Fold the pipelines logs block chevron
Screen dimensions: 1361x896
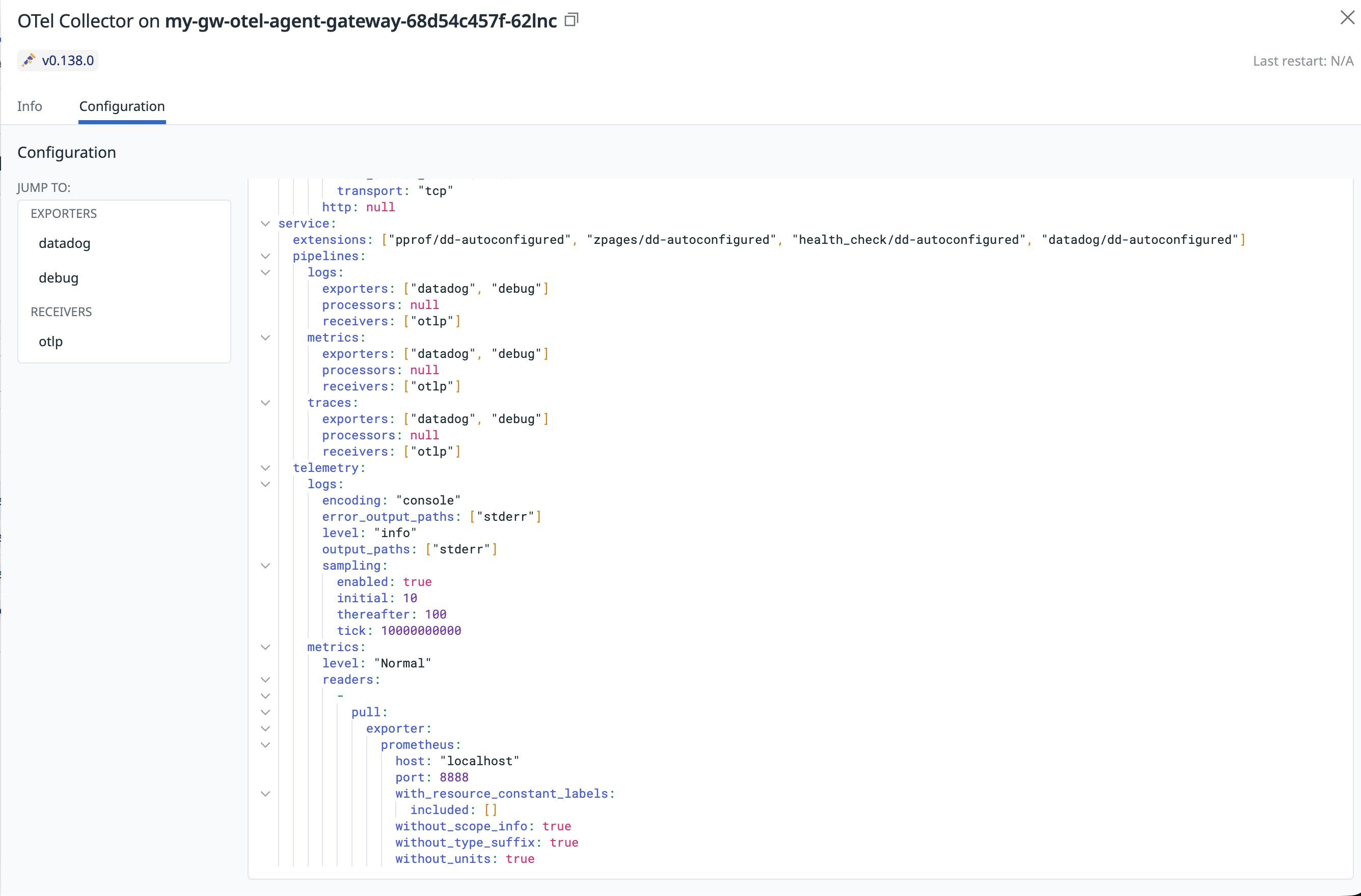(265, 272)
